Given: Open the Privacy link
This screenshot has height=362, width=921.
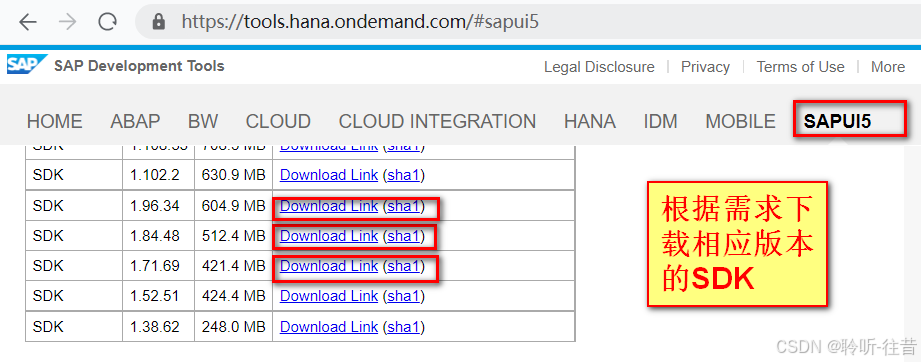Looking at the screenshot, I should [705, 67].
